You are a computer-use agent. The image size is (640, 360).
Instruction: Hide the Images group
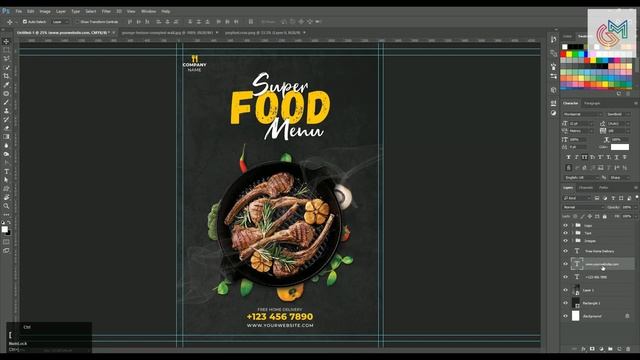(x=565, y=241)
